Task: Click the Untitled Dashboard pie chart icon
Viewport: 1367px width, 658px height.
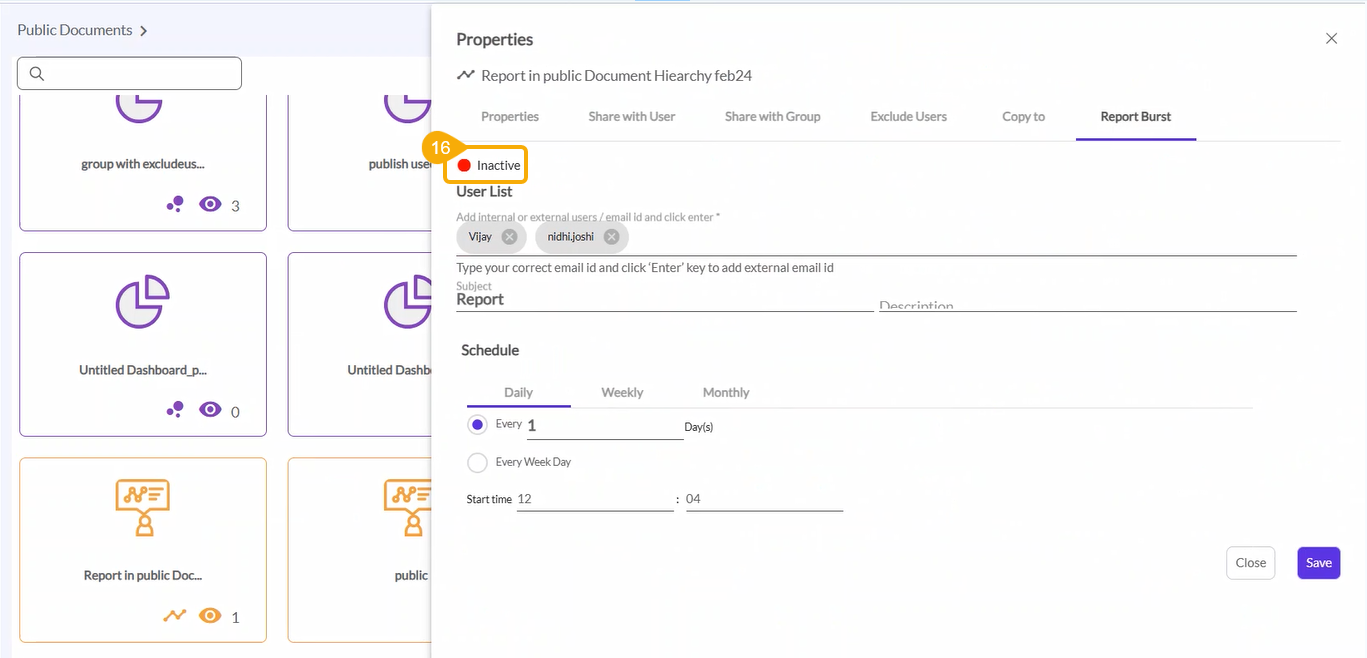Action: coord(143,302)
